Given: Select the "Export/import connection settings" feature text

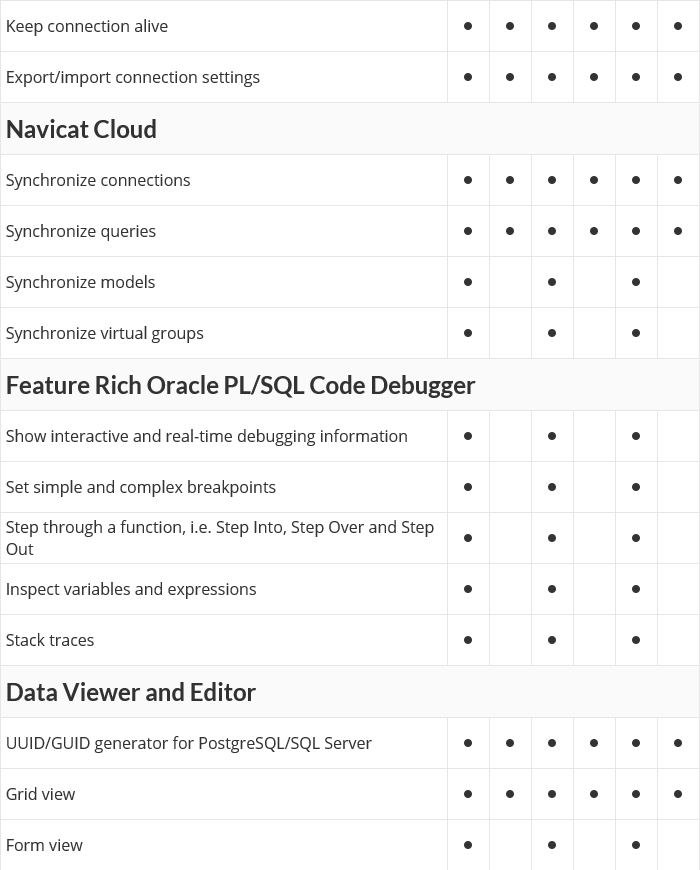Looking at the screenshot, I should 133,77.
